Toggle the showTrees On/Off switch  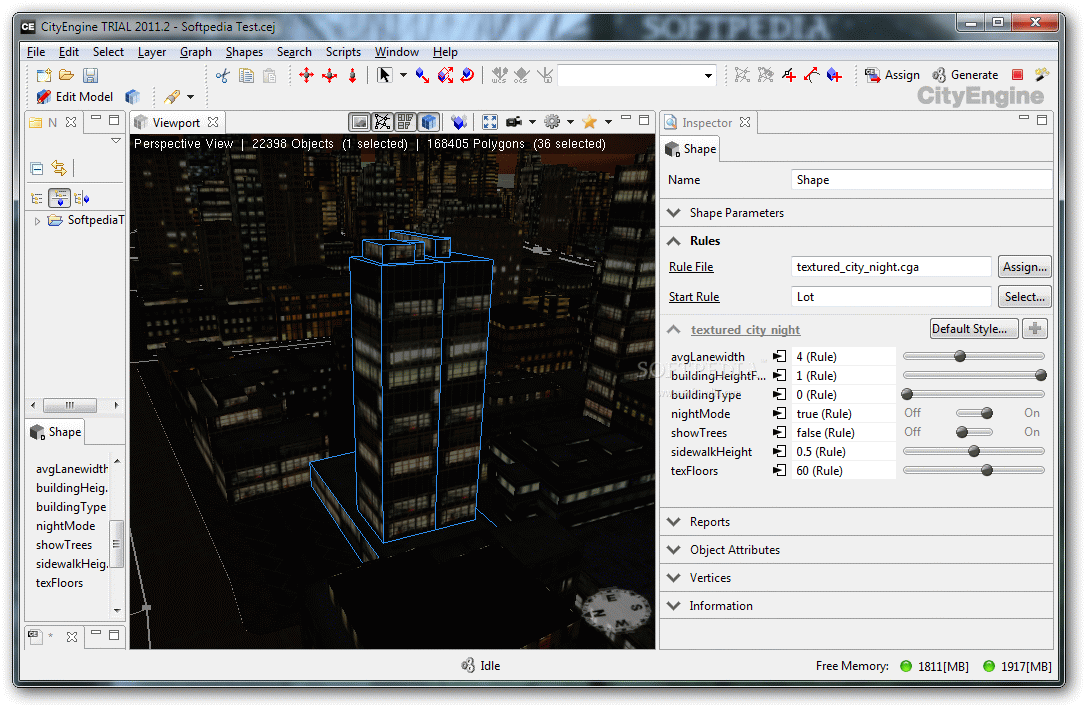pyautogui.click(x=974, y=432)
